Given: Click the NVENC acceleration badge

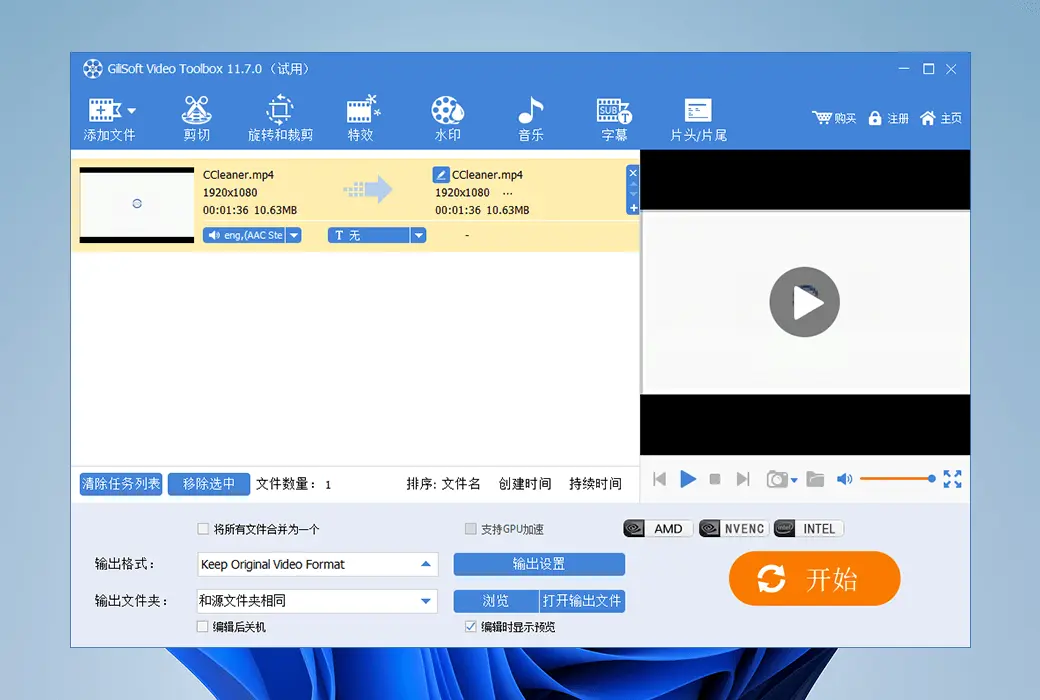Looking at the screenshot, I should pos(734,529).
